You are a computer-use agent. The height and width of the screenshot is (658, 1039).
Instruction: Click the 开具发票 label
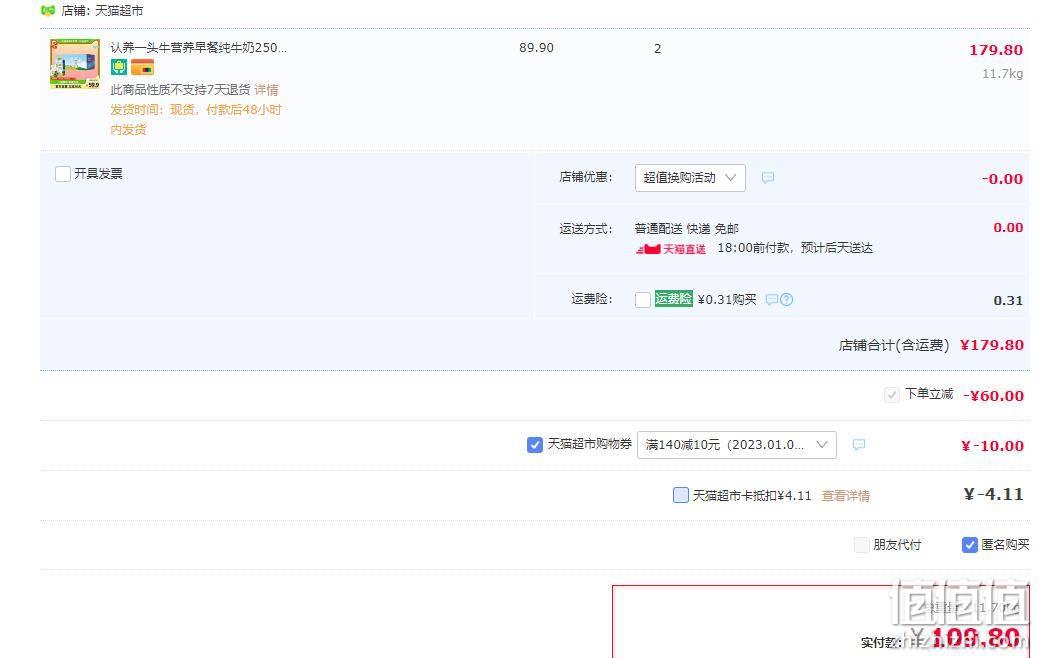pyautogui.click(x=98, y=174)
